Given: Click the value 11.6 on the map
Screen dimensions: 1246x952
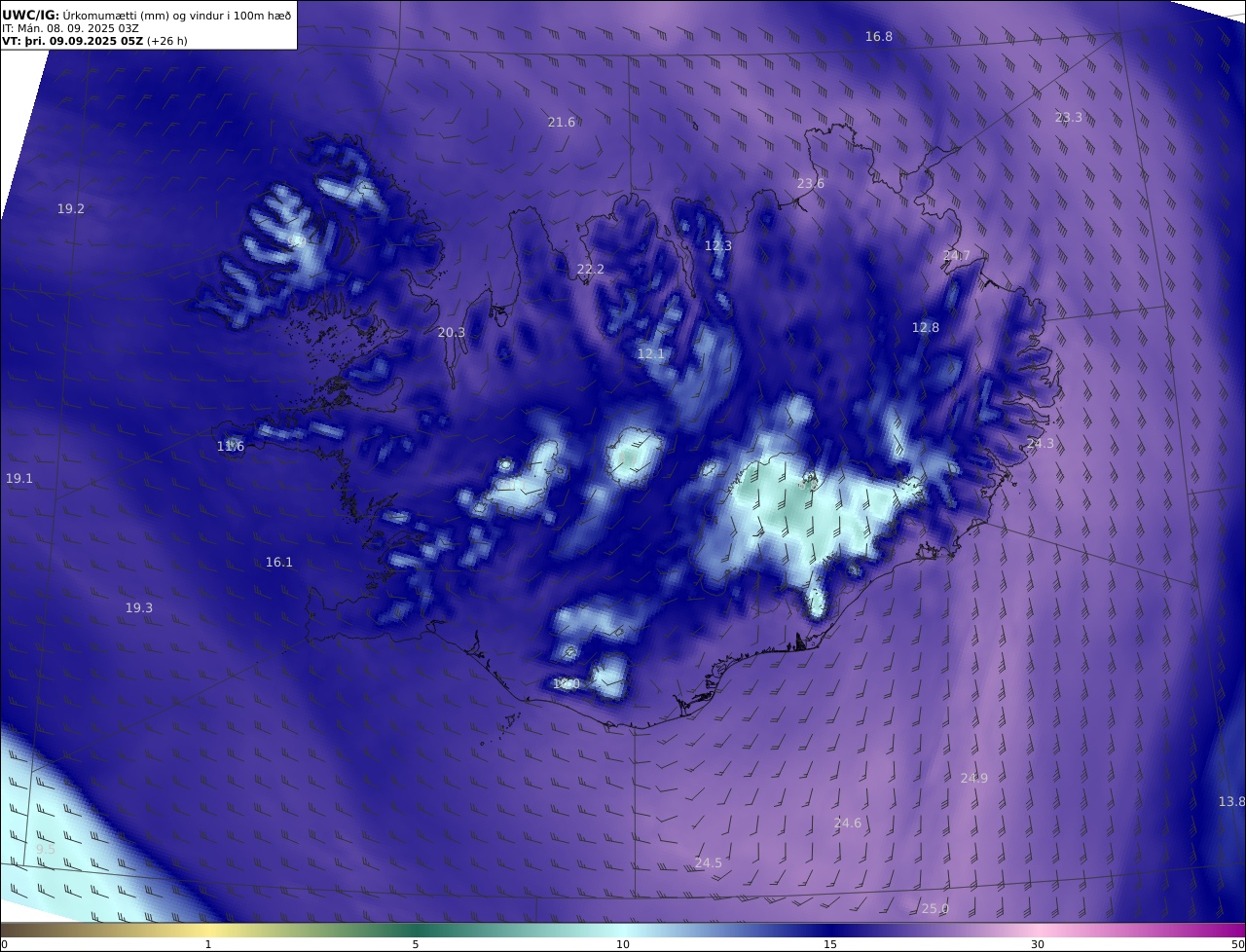Looking at the screenshot, I should 231,446.
